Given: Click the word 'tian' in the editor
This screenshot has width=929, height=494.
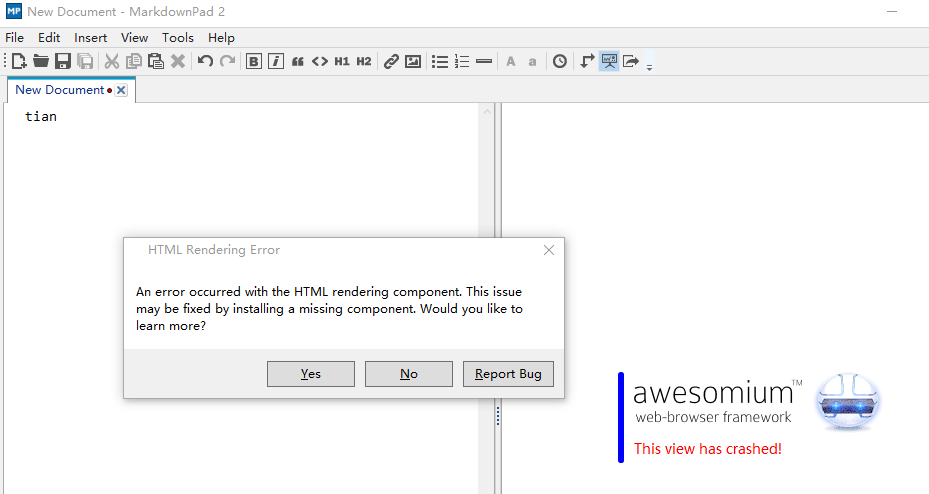Looking at the screenshot, I should click(x=41, y=117).
